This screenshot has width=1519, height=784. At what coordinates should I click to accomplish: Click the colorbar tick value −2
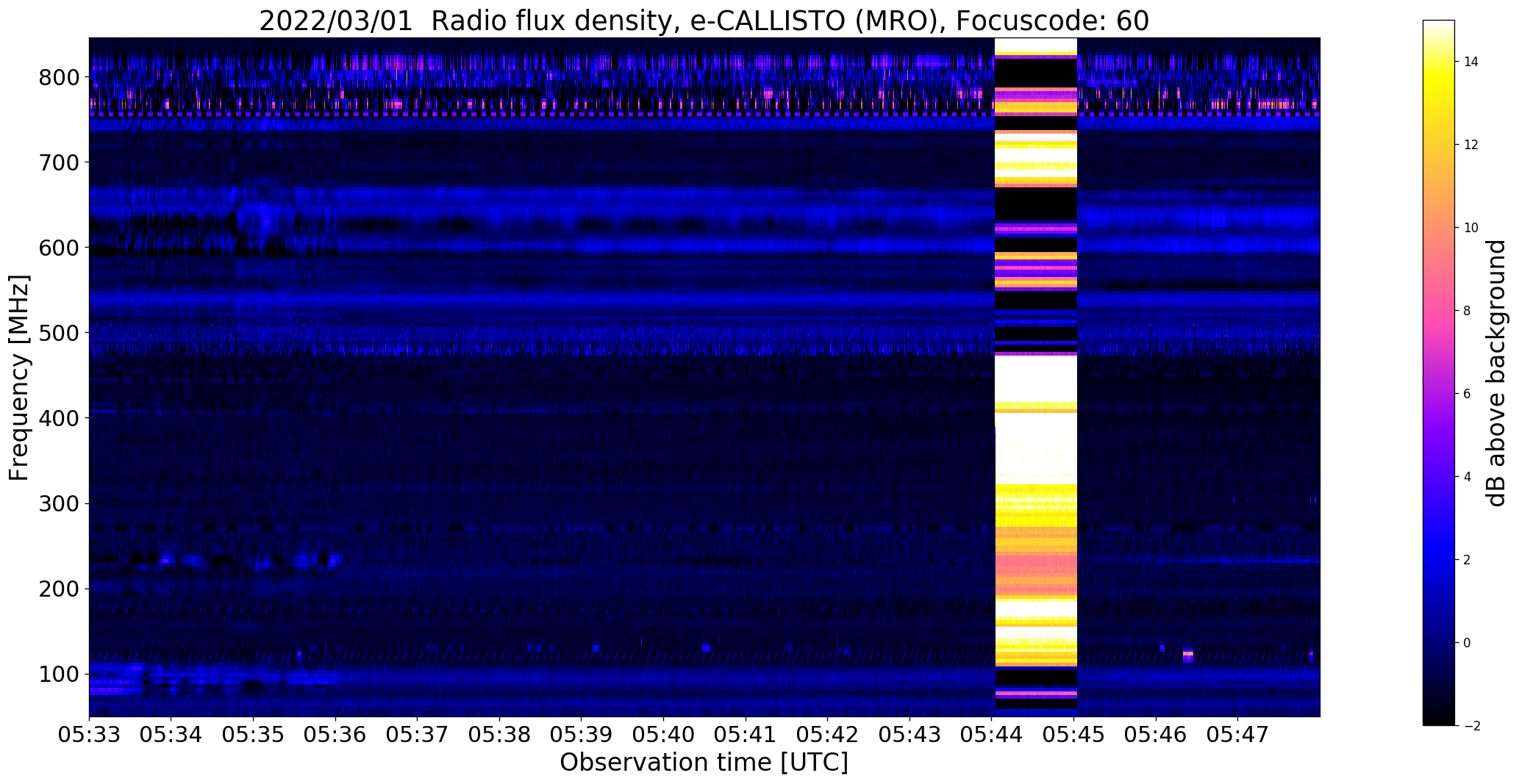1471,726
